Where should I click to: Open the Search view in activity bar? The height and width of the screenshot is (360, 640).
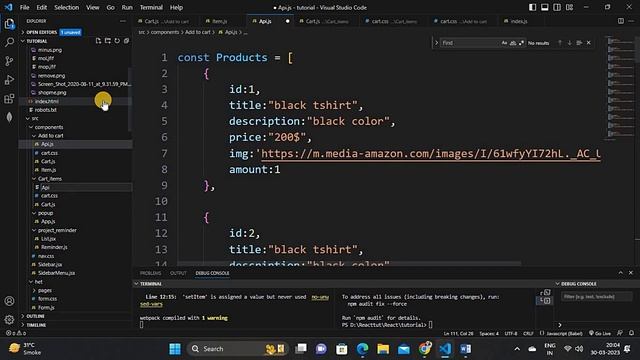click(9, 42)
